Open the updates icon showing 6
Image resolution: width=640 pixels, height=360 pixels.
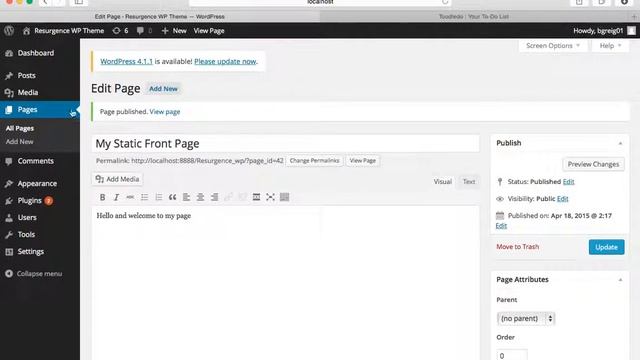pyautogui.click(x=120, y=31)
